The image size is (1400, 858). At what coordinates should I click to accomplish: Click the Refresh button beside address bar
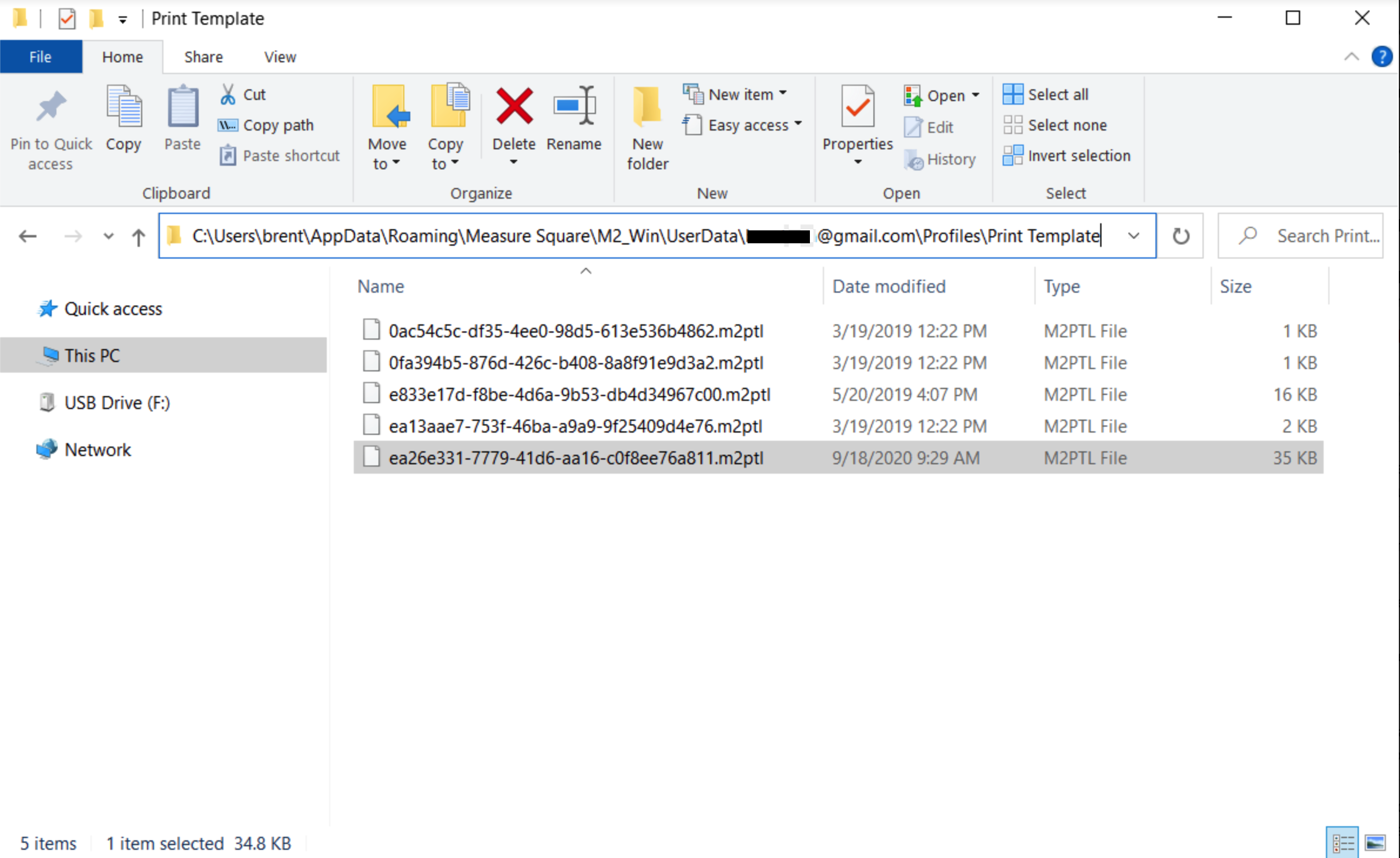[x=1181, y=236]
